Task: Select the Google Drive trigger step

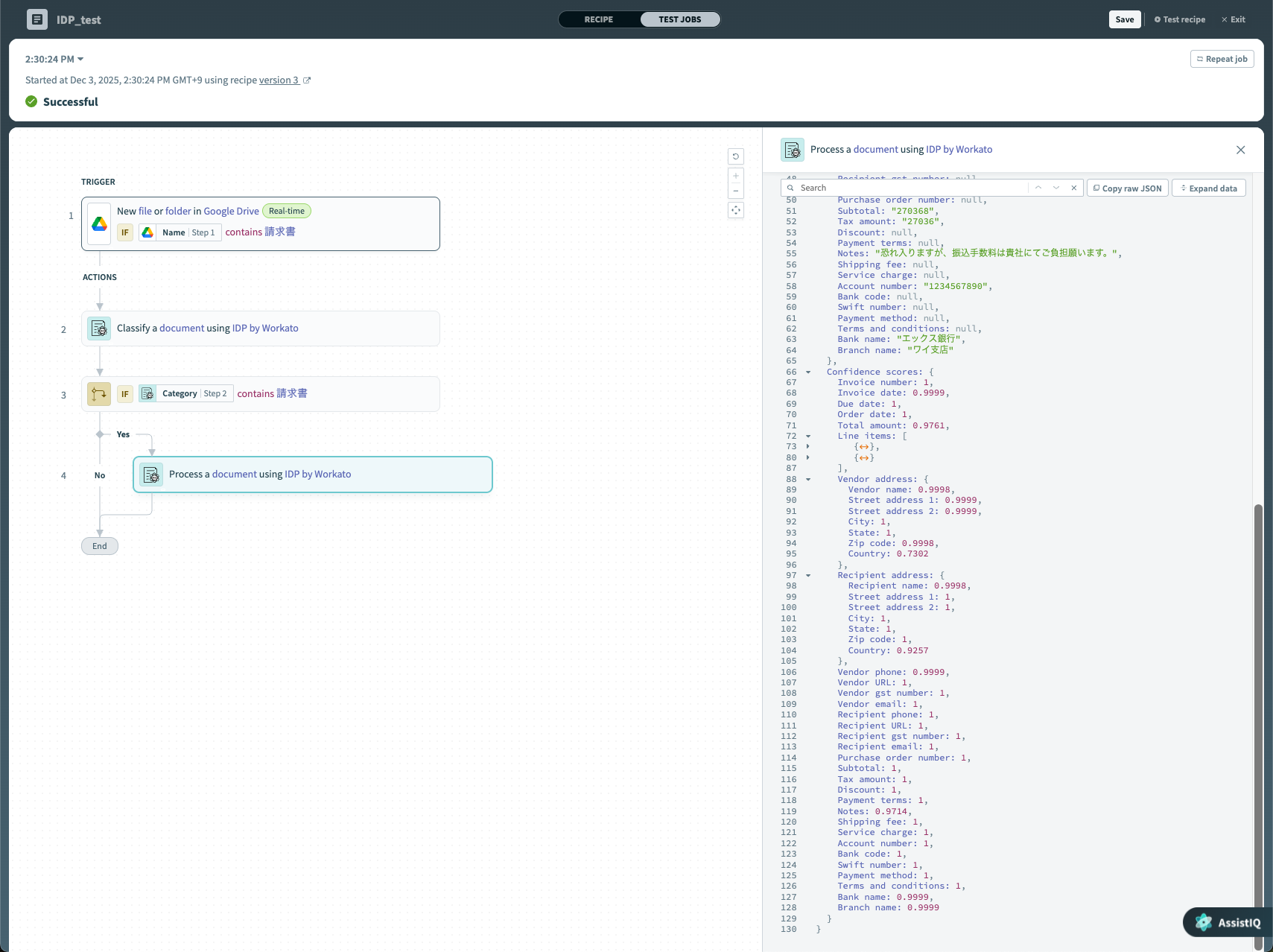Action: coord(261,224)
